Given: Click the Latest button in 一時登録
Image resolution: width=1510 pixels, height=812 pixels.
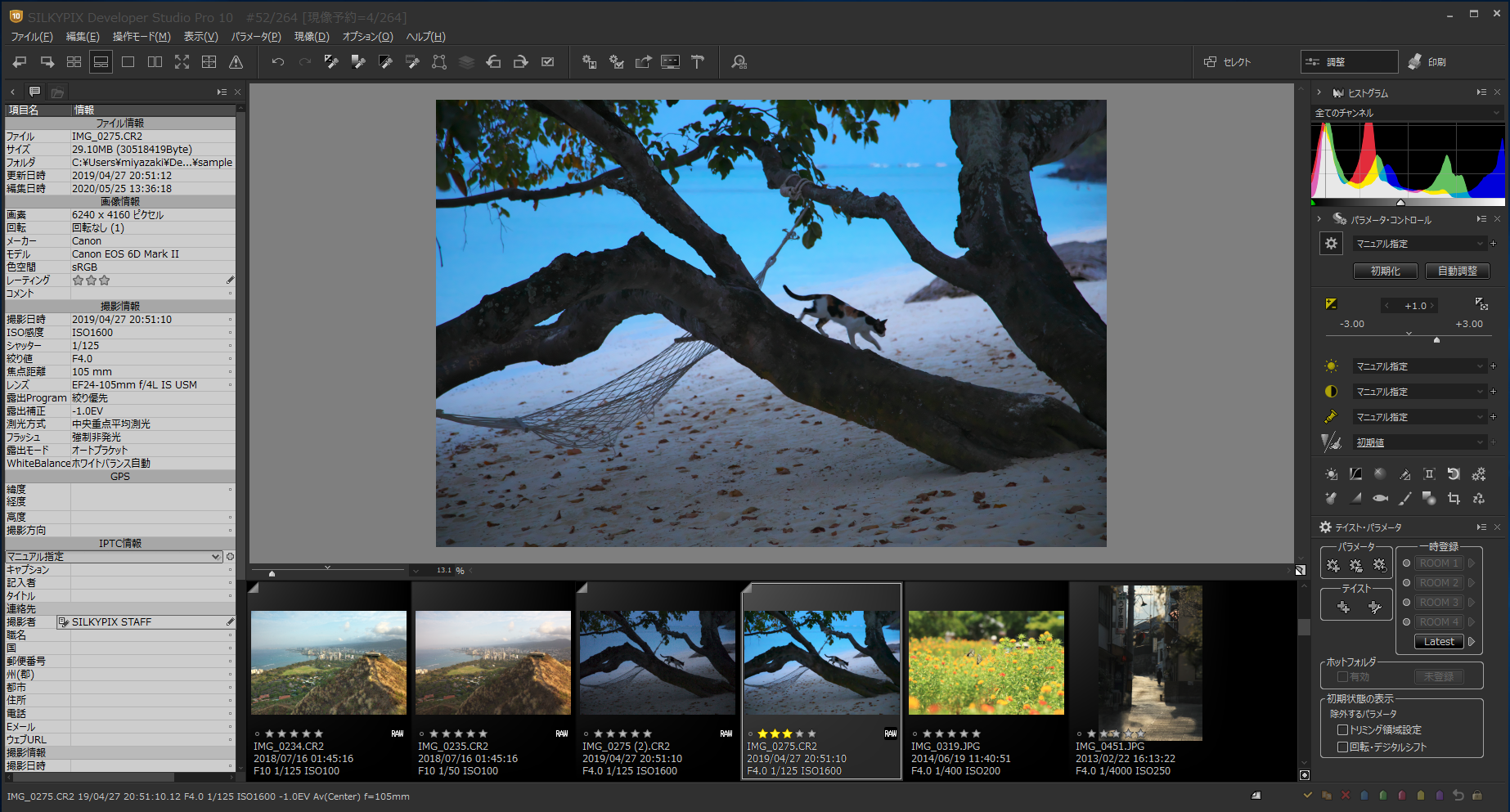Looking at the screenshot, I should 1439,642.
